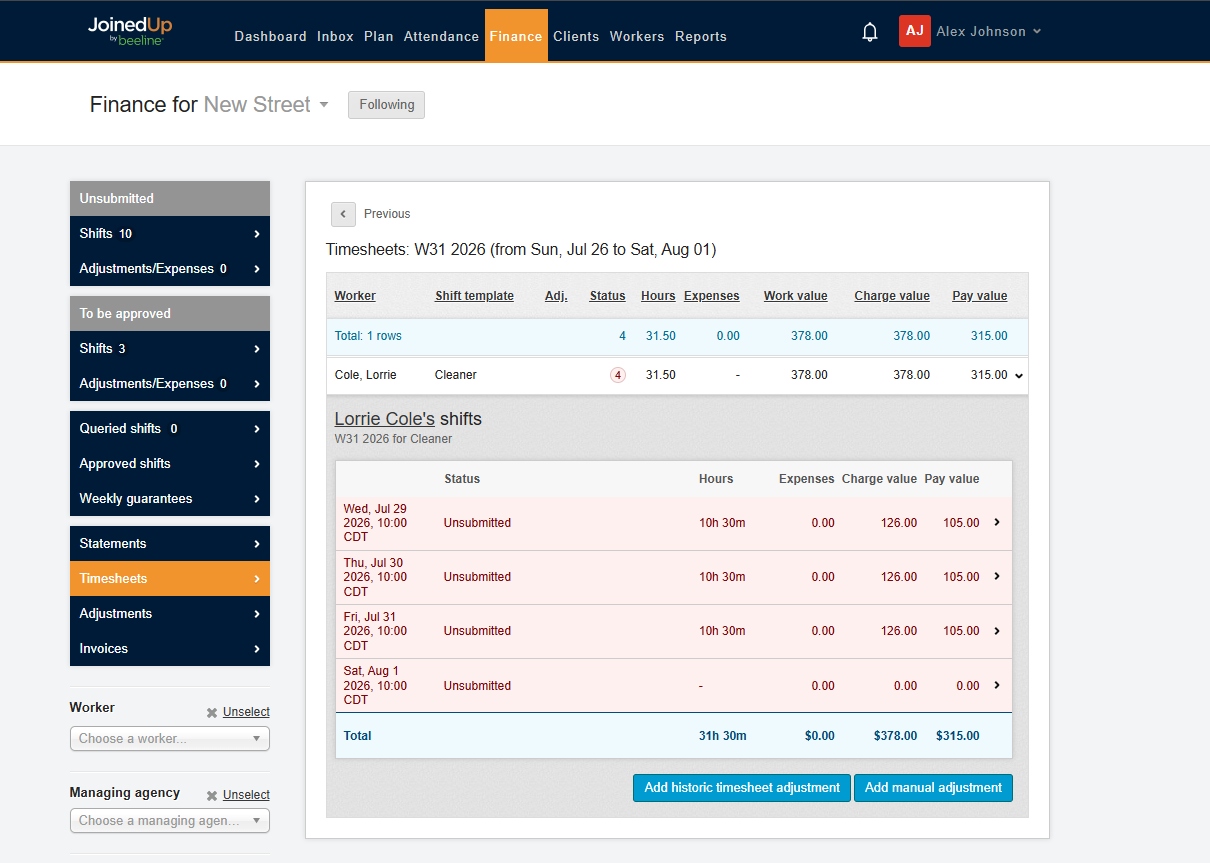Unselect the Worker filter
This screenshot has width=1210, height=863.
(x=246, y=713)
